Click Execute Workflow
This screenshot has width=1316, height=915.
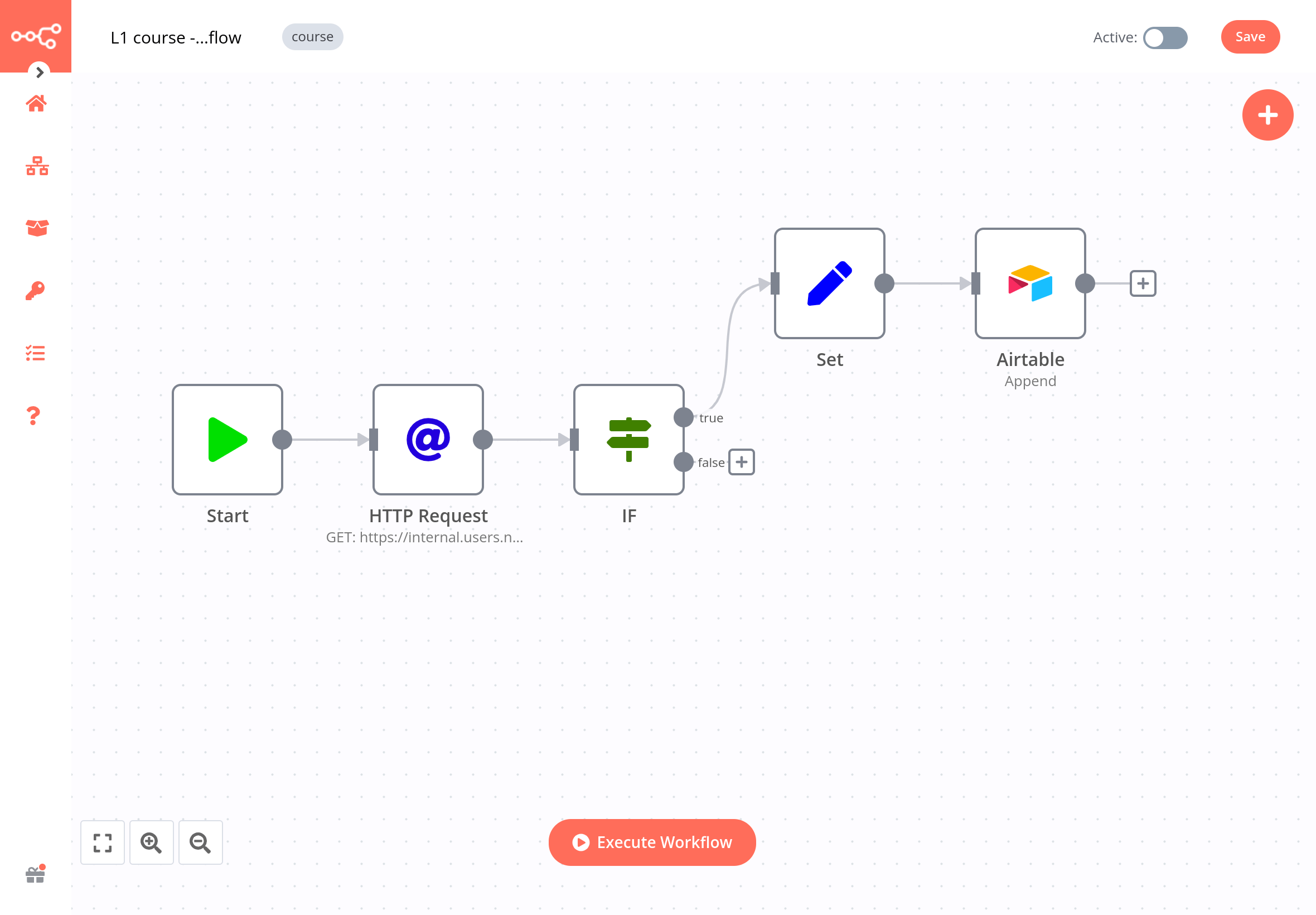pyautogui.click(x=651, y=842)
